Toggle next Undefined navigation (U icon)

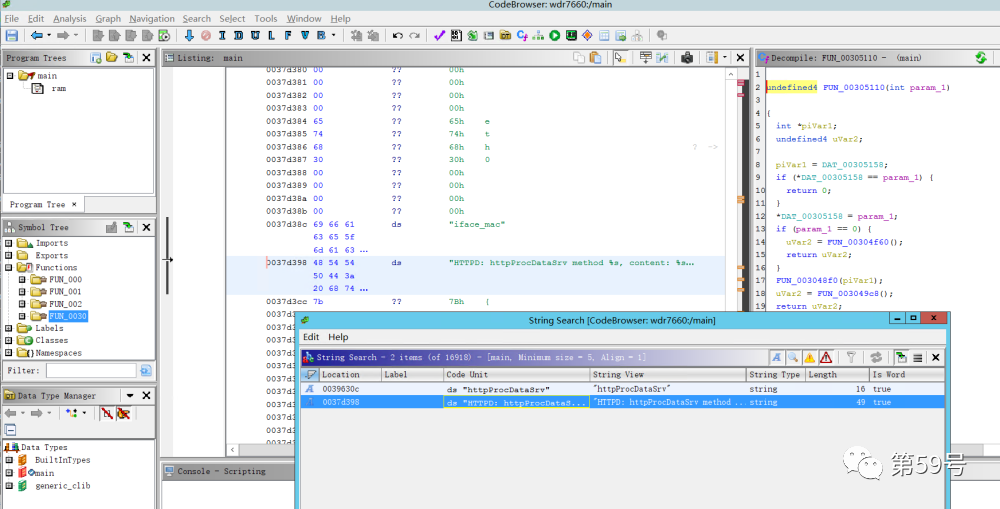[x=255, y=36]
